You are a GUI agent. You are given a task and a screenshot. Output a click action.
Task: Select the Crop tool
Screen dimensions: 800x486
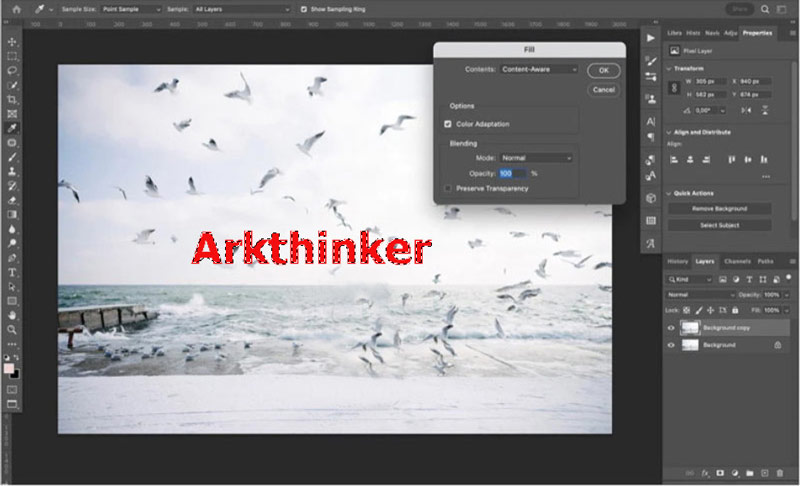click(x=12, y=99)
